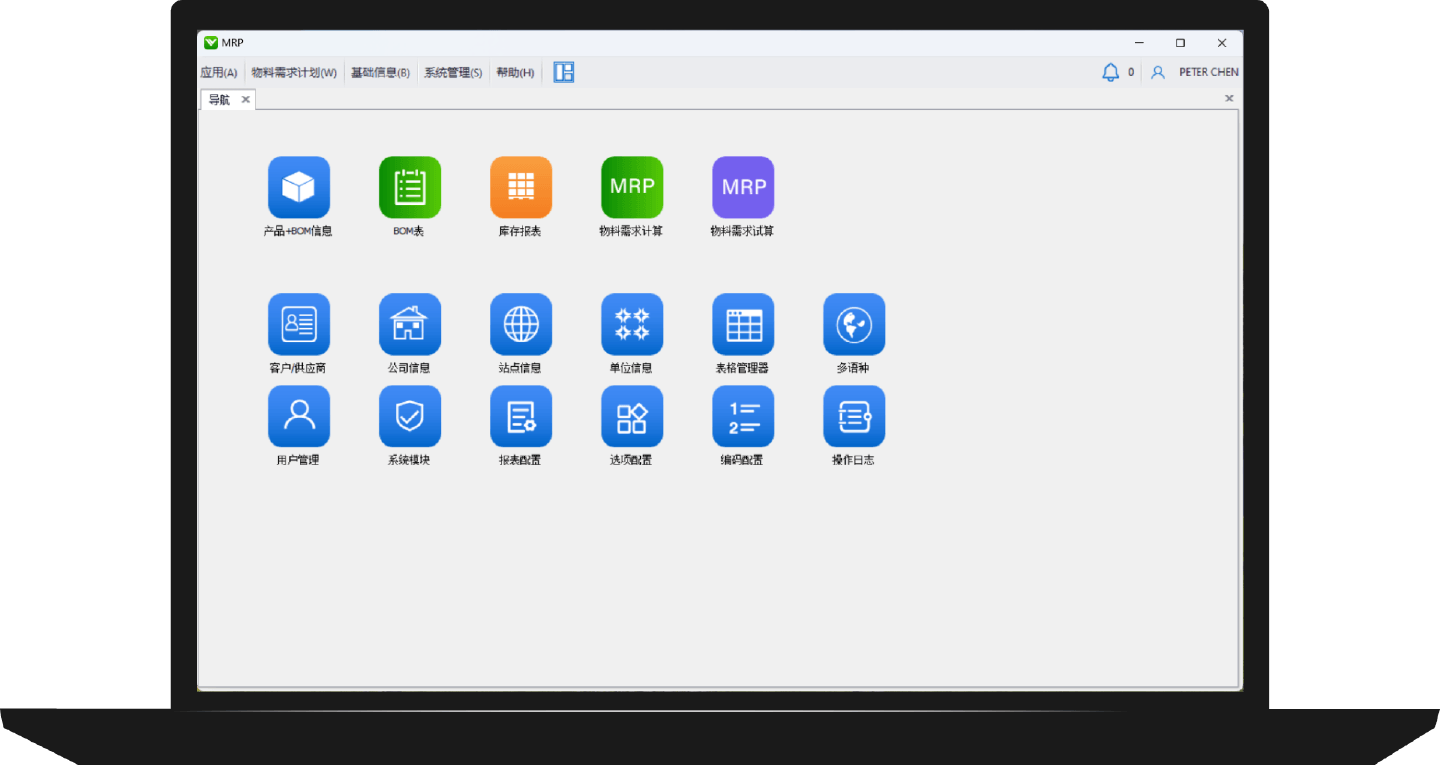Open the 产品+BOM信息 module
This screenshot has height=765, width=1440.
pyautogui.click(x=299, y=186)
